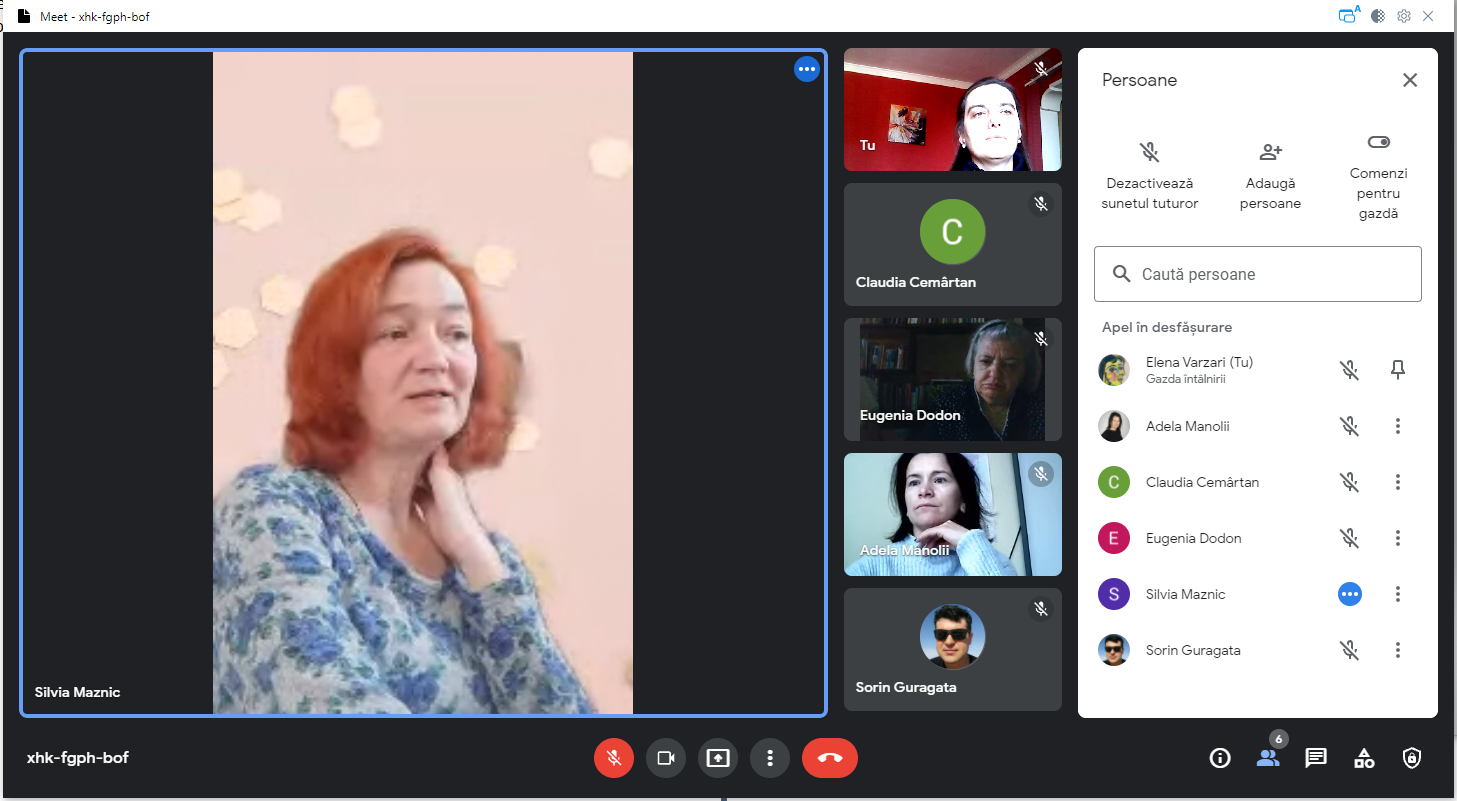Expand options for Sorin Guragata
The width and height of the screenshot is (1457, 801).
click(1398, 650)
